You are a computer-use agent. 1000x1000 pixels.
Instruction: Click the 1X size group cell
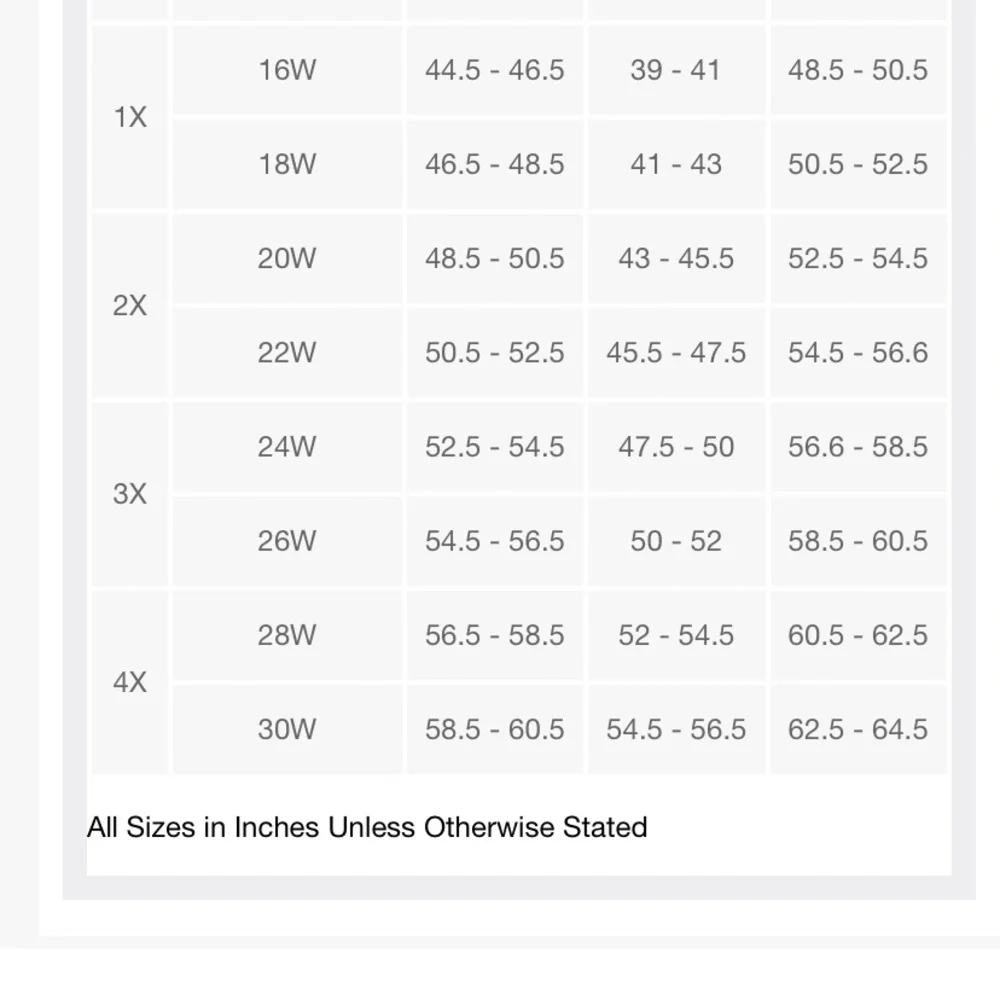[x=130, y=117]
